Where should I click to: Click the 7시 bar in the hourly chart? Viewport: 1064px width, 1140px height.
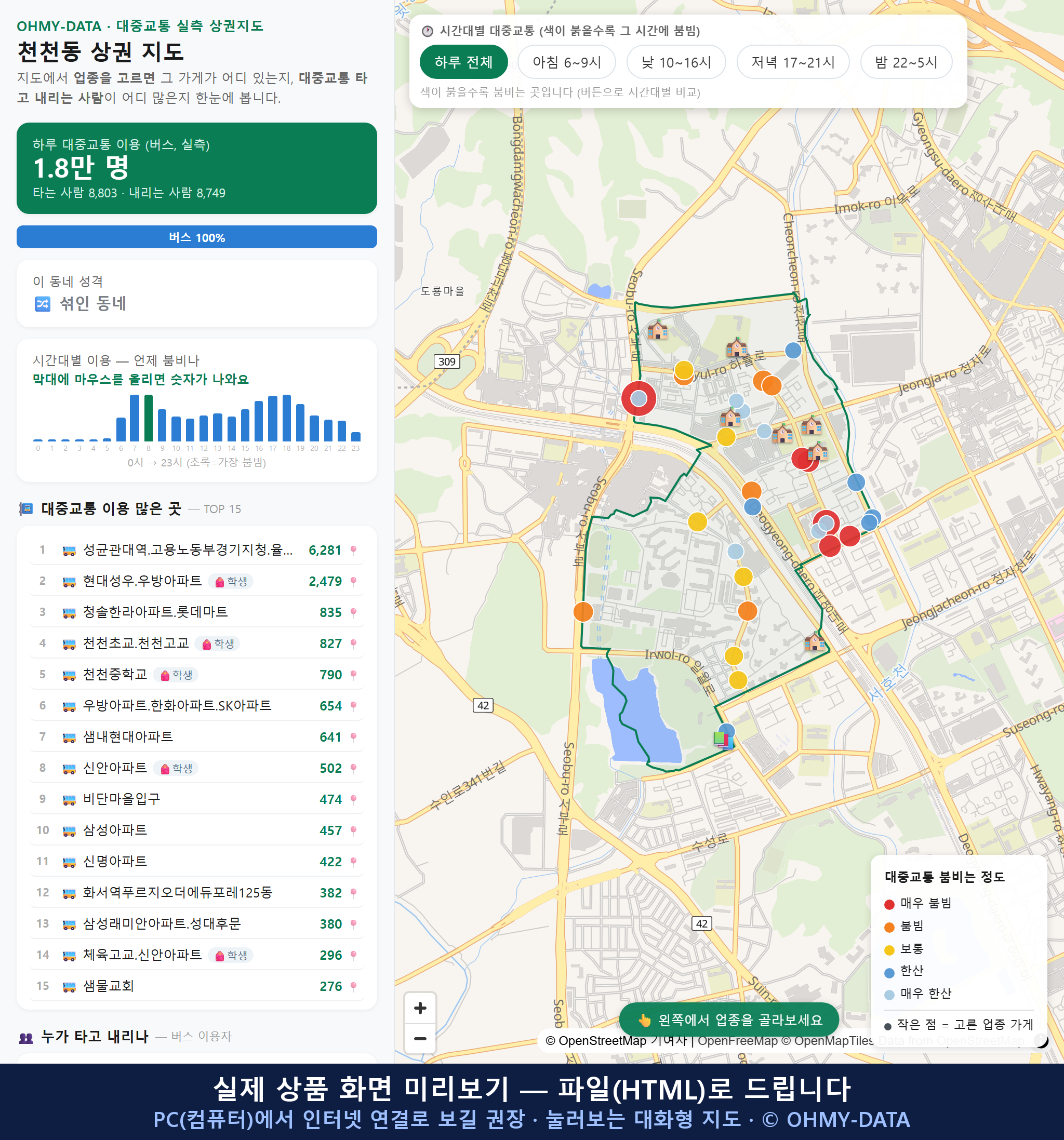[135, 418]
